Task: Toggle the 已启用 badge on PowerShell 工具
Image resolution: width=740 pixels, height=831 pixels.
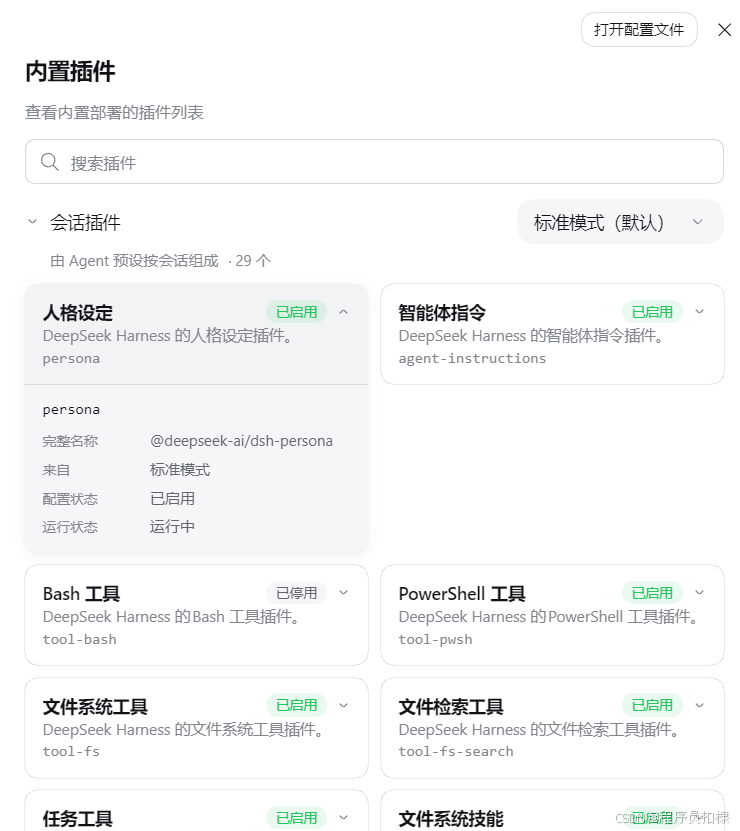Action: click(x=652, y=593)
